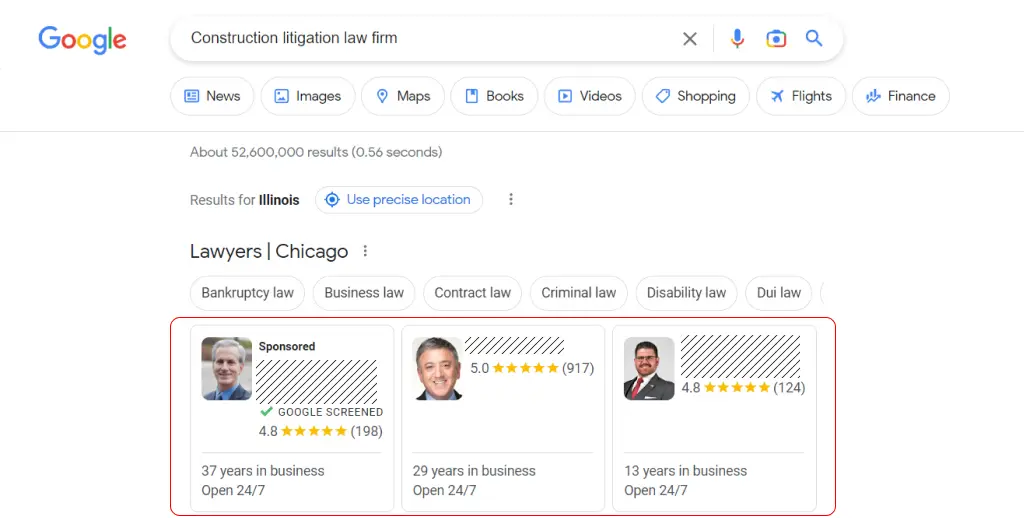Click the result count text

coord(316,152)
